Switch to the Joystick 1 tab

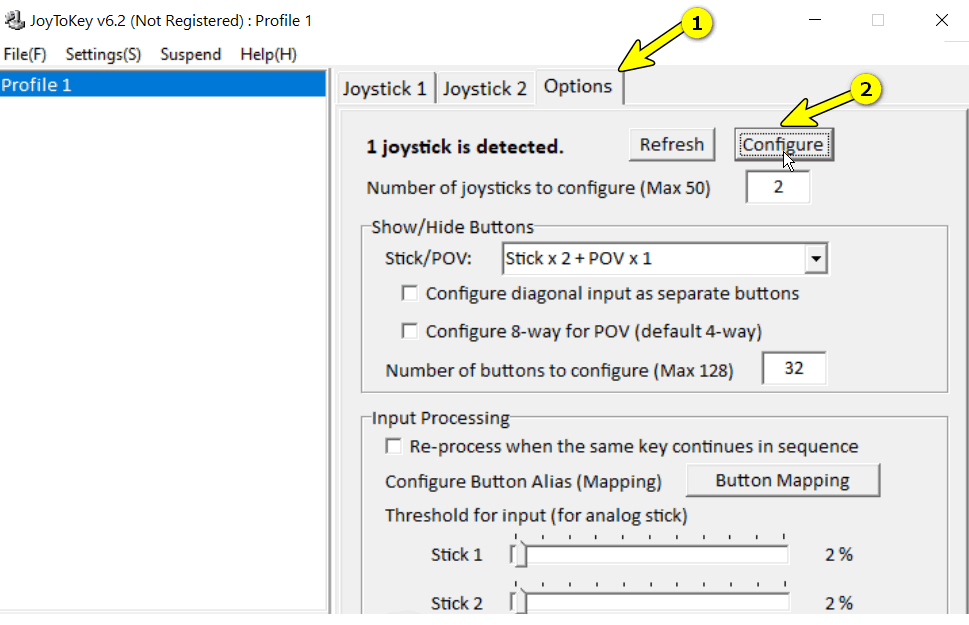(x=384, y=89)
